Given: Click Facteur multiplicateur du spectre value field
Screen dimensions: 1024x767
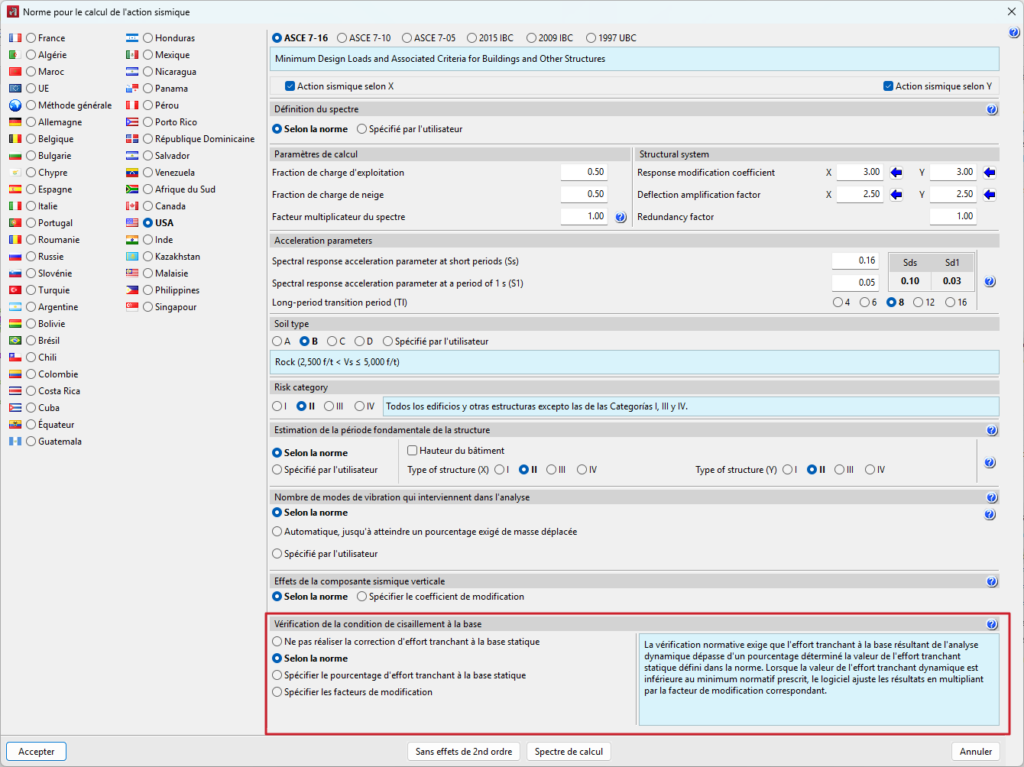Looking at the screenshot, I should pyautogui.click(x=584, y=216).
